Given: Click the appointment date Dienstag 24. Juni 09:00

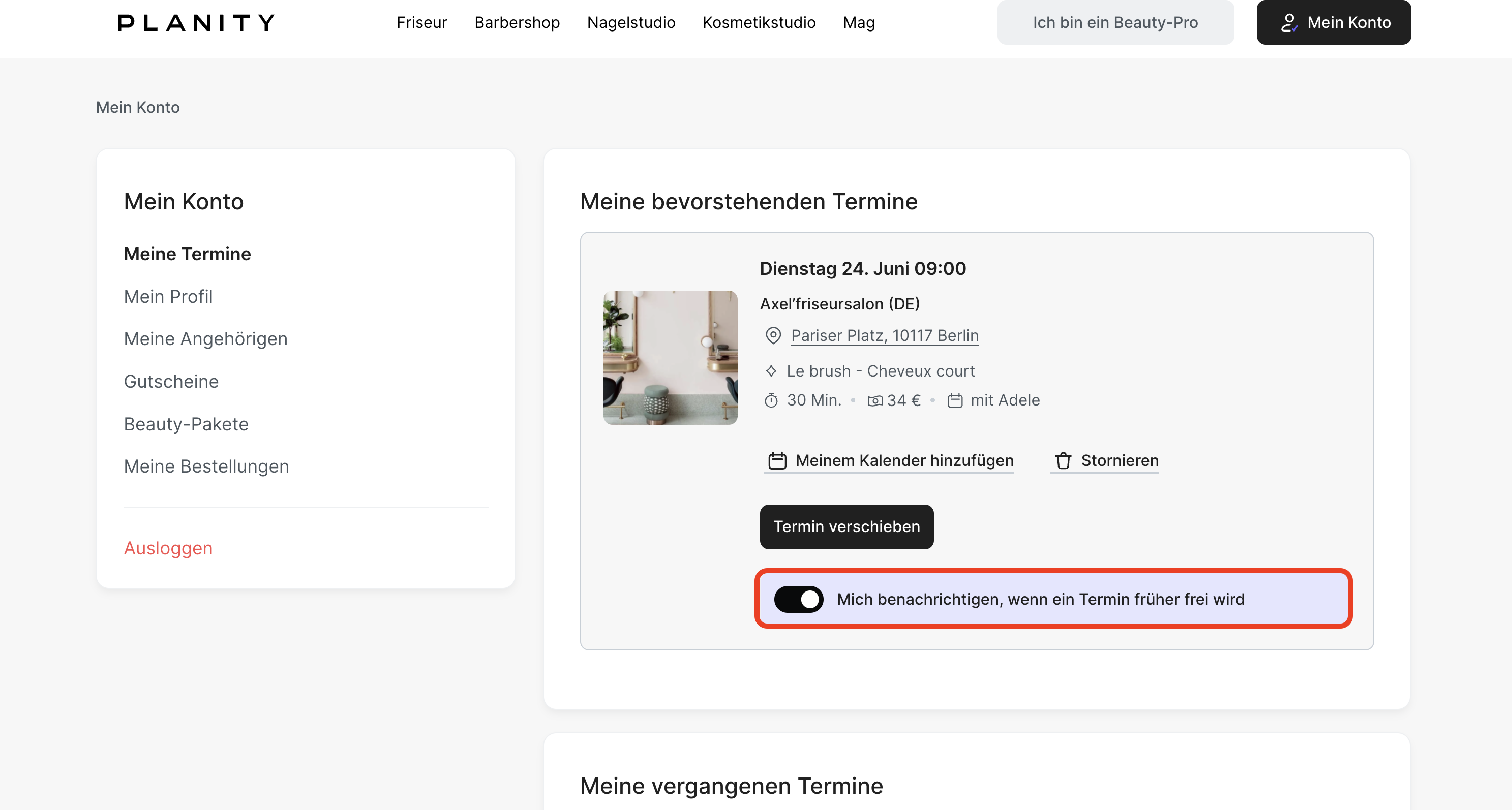Looking at the screenshot, I should [x=863, y=269].
